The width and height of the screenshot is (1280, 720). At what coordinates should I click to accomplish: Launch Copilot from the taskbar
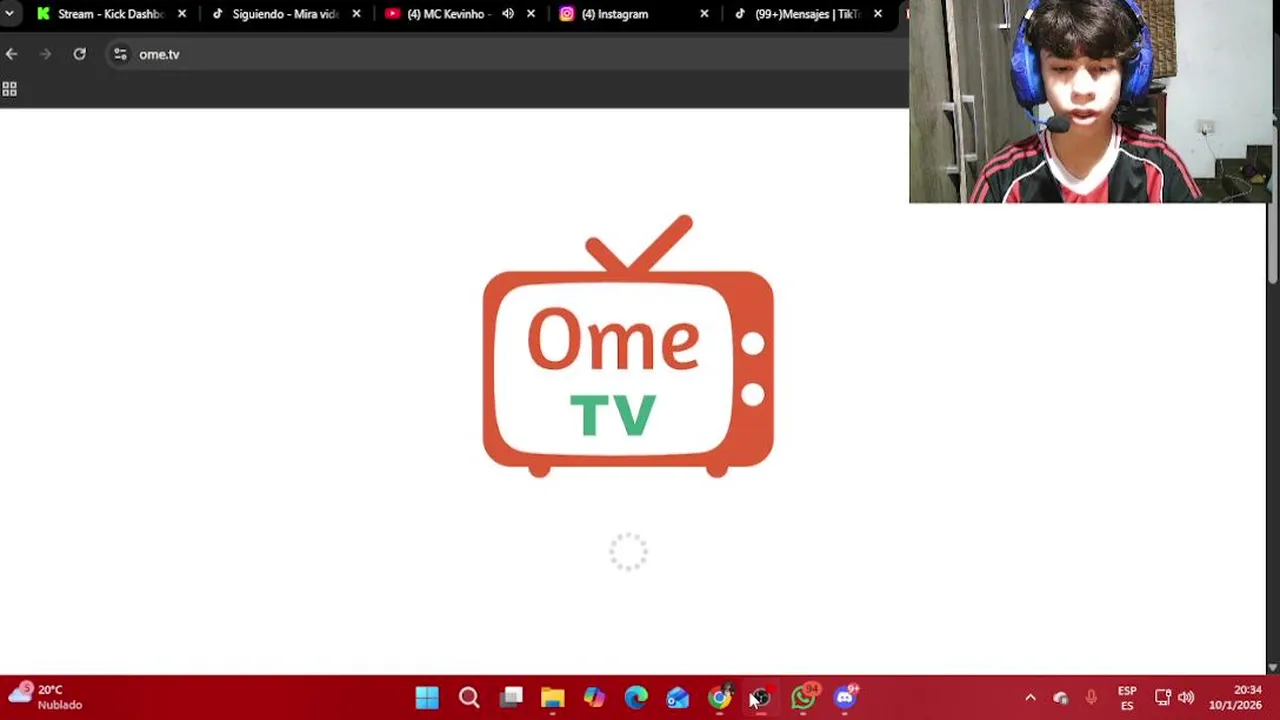coord(594,697)
